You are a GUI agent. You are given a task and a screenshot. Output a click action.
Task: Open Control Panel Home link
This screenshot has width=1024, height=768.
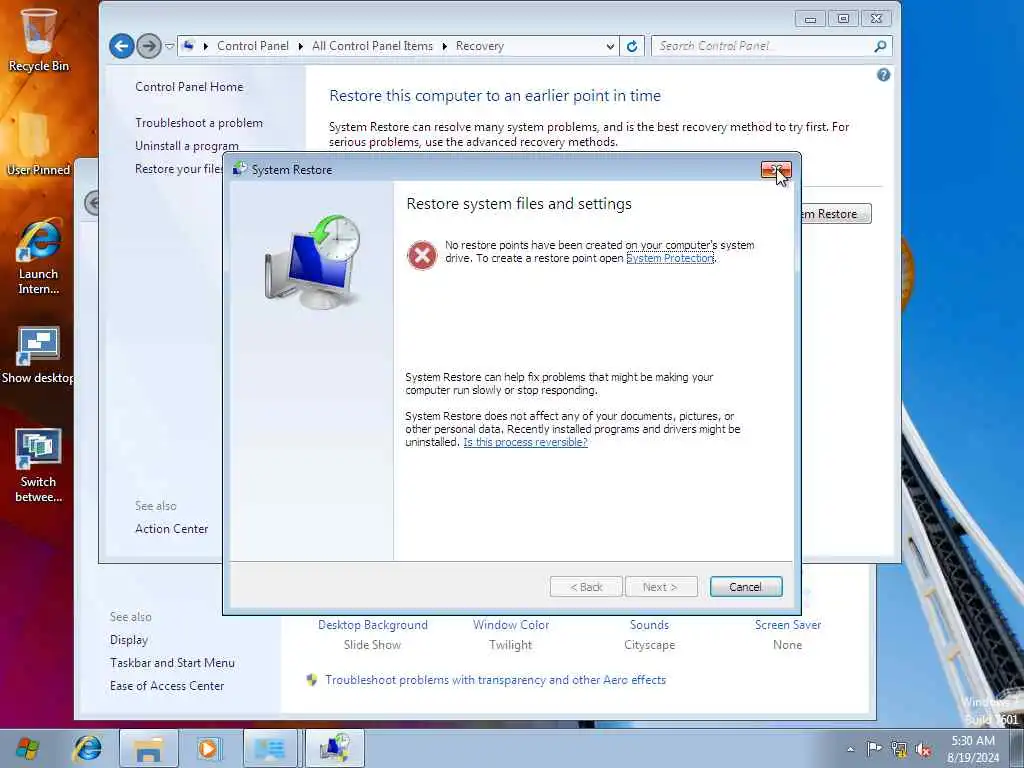pyautogui.click(x=189, y=87)
